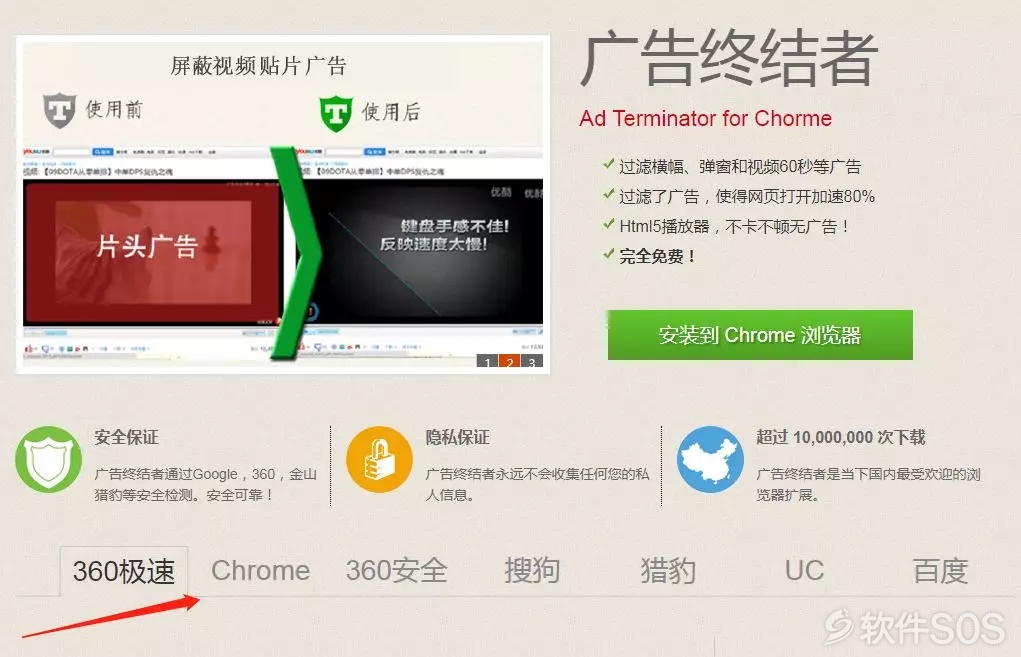Go to slide 1 in the carousel
This screenshot has height=657, width=1021.
click(x=488, y=362)
